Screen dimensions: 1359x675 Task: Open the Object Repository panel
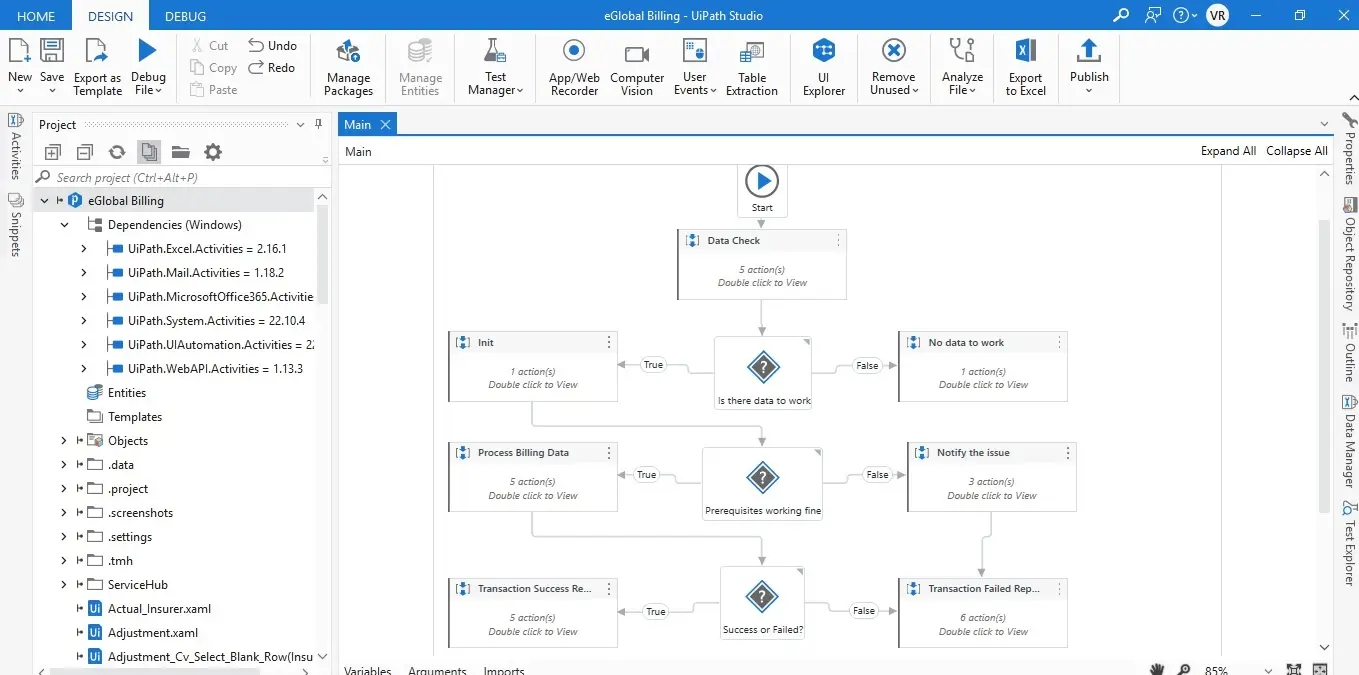tap(1349, 254)
